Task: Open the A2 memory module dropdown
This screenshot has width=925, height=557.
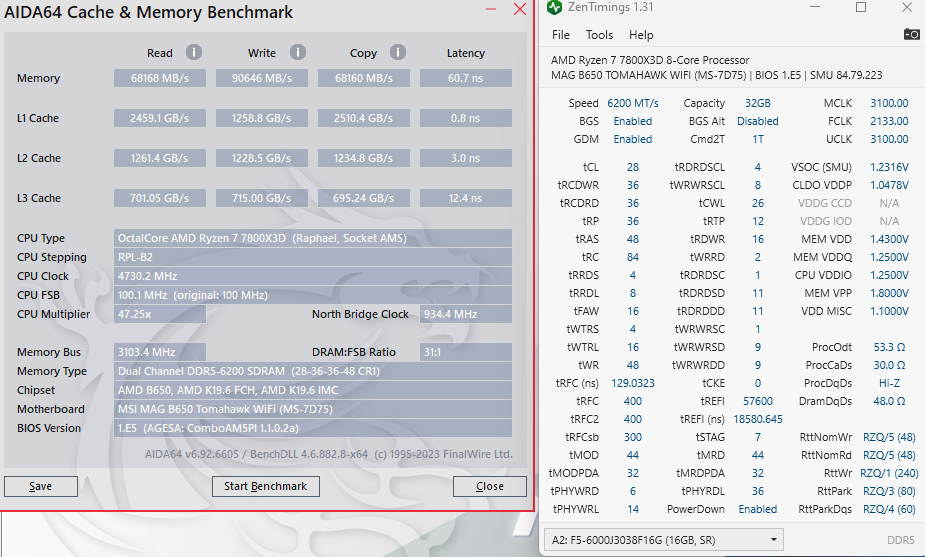Action: point(663,539)
